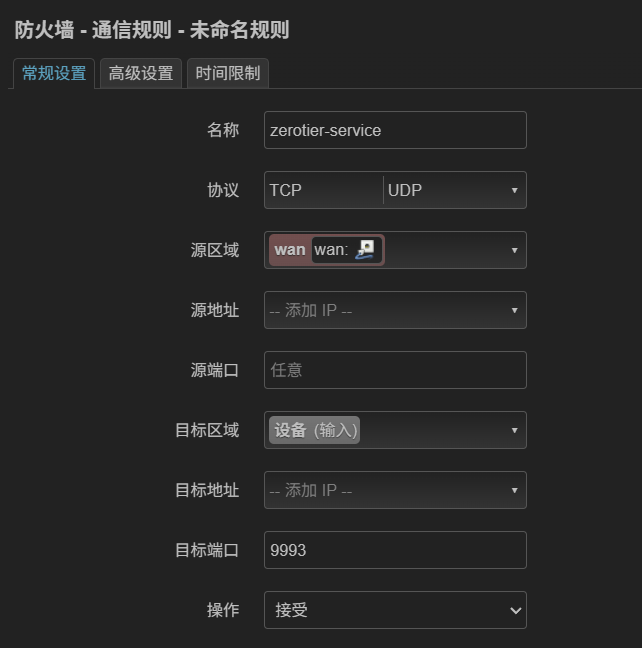Image resolution: width=642 pixels, height=648 pixels.
Task: Click the TCP protocol tag
Action: pyautogui.click(x=286, y=190)
